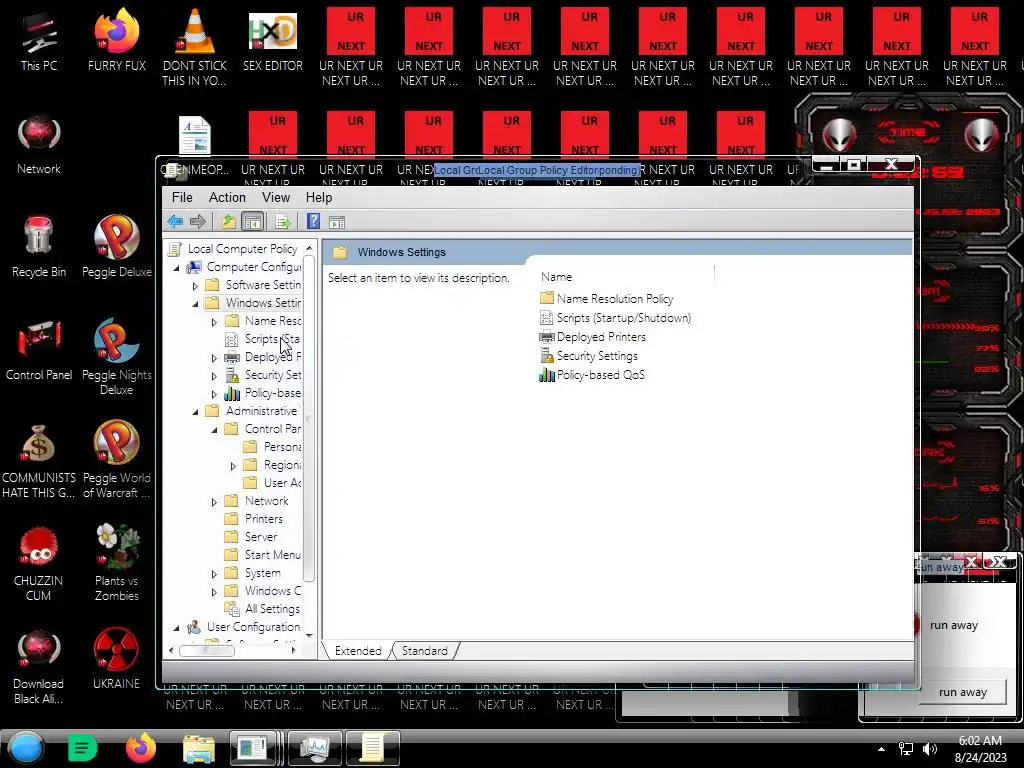Open This PC desktop icon
Screen dimensions: 1024x768
39,42
